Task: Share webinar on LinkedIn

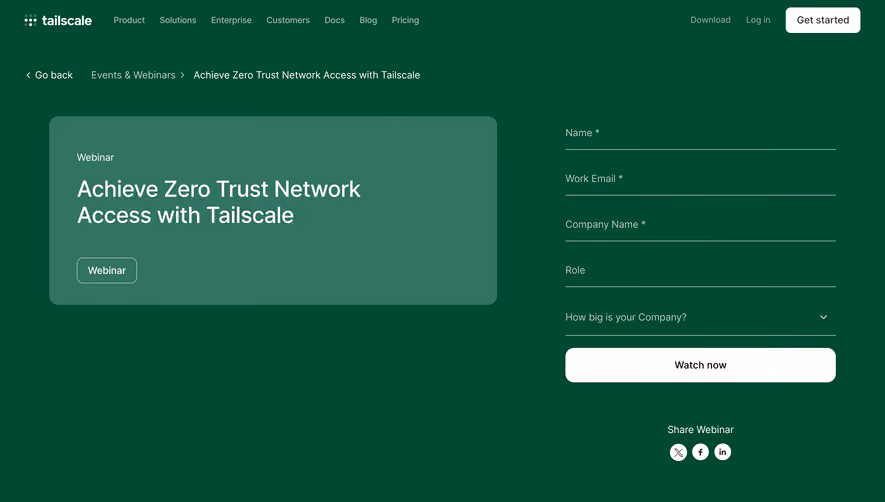Action: pos(722,452)
